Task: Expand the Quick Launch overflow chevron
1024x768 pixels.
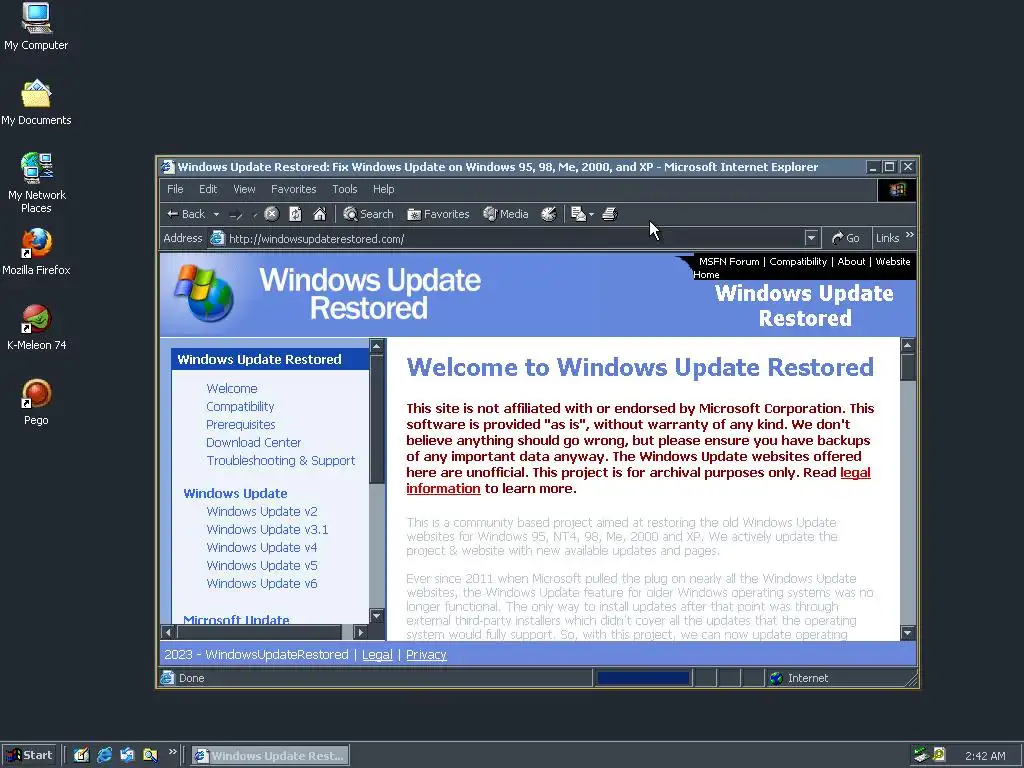Action: tap(172, 752)
